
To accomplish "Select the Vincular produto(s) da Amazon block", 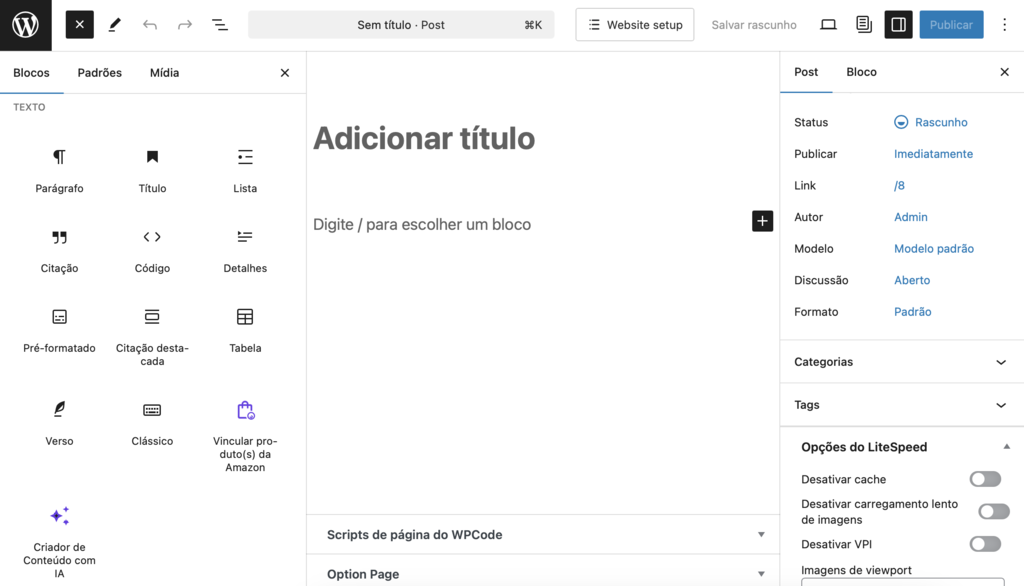I will [x=245, y=409].
